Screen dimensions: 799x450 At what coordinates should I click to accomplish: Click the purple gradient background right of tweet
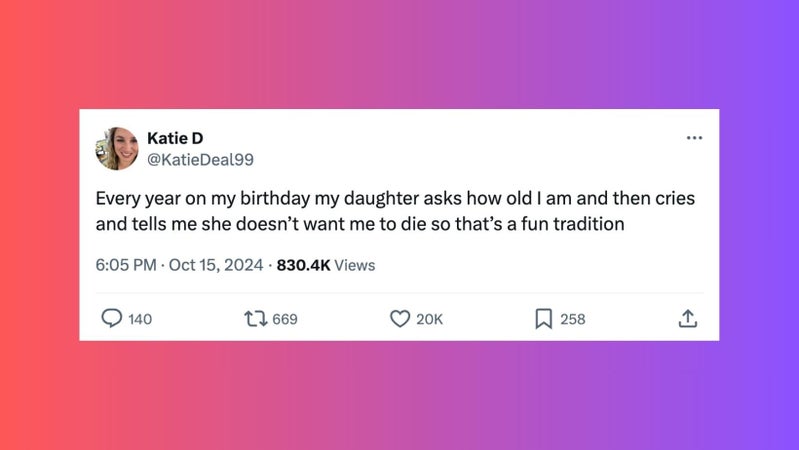758,225
